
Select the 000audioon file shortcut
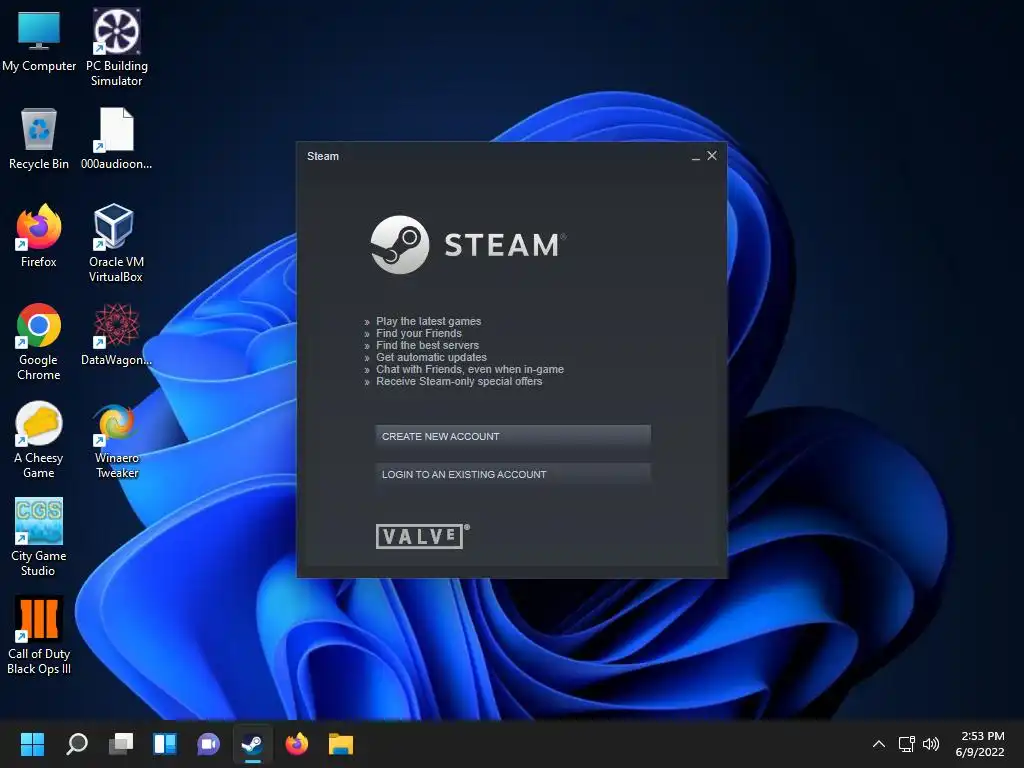(116, 138)
